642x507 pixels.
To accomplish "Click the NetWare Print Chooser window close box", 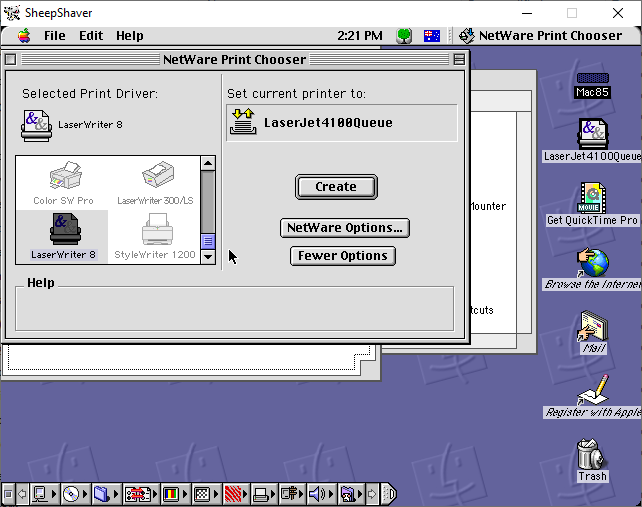I will pyautogui.click(x=11, y=60).
